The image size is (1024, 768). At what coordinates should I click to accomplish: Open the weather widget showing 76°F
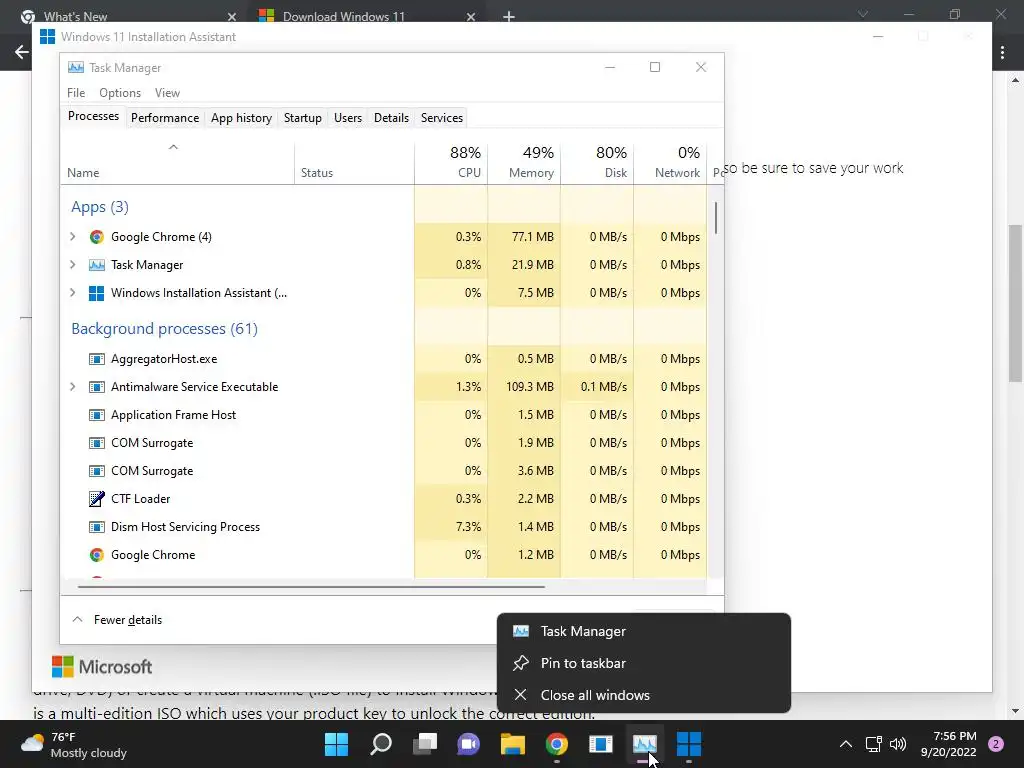[x=74, y=744]
